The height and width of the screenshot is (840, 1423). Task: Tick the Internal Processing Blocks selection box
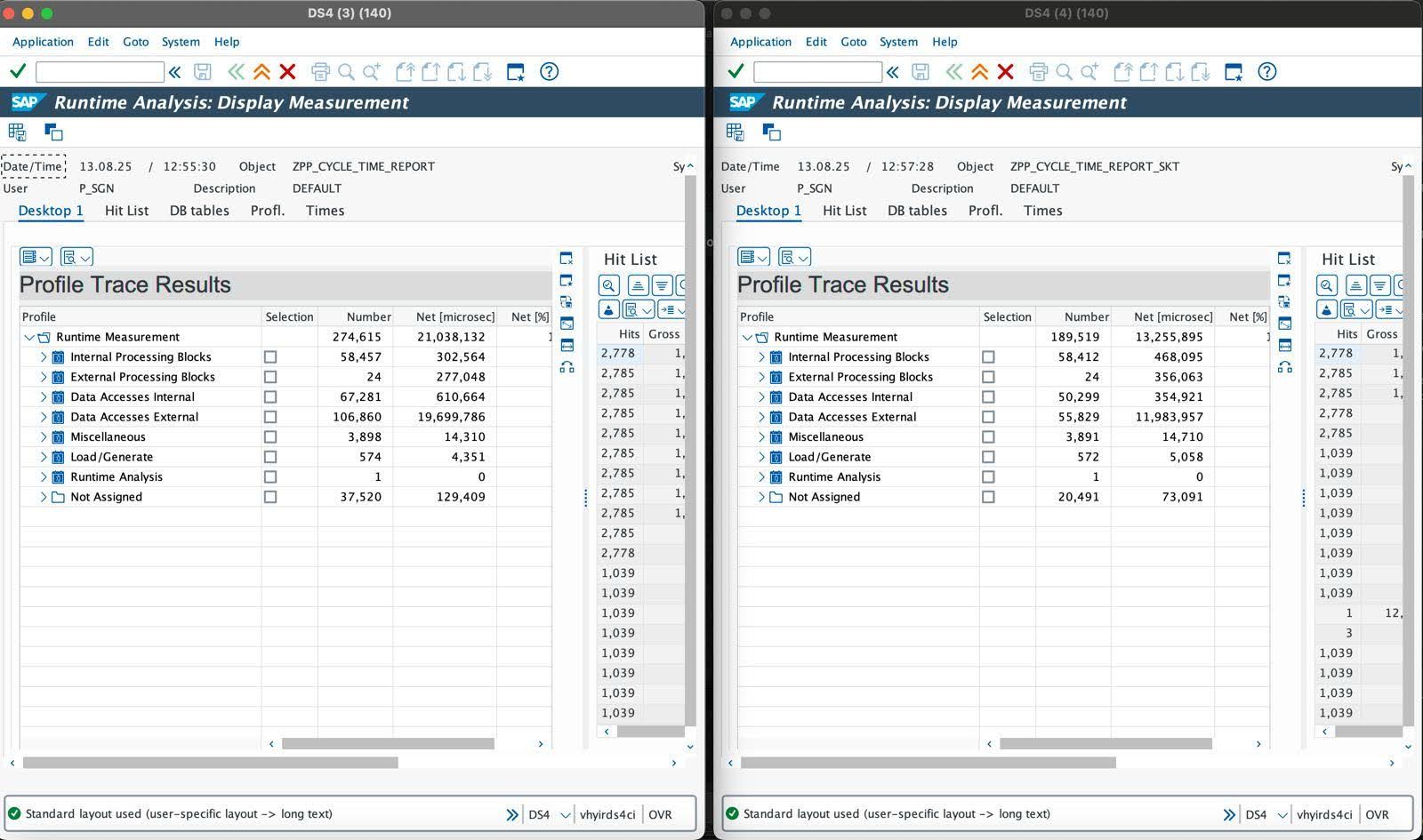[271, 356]
